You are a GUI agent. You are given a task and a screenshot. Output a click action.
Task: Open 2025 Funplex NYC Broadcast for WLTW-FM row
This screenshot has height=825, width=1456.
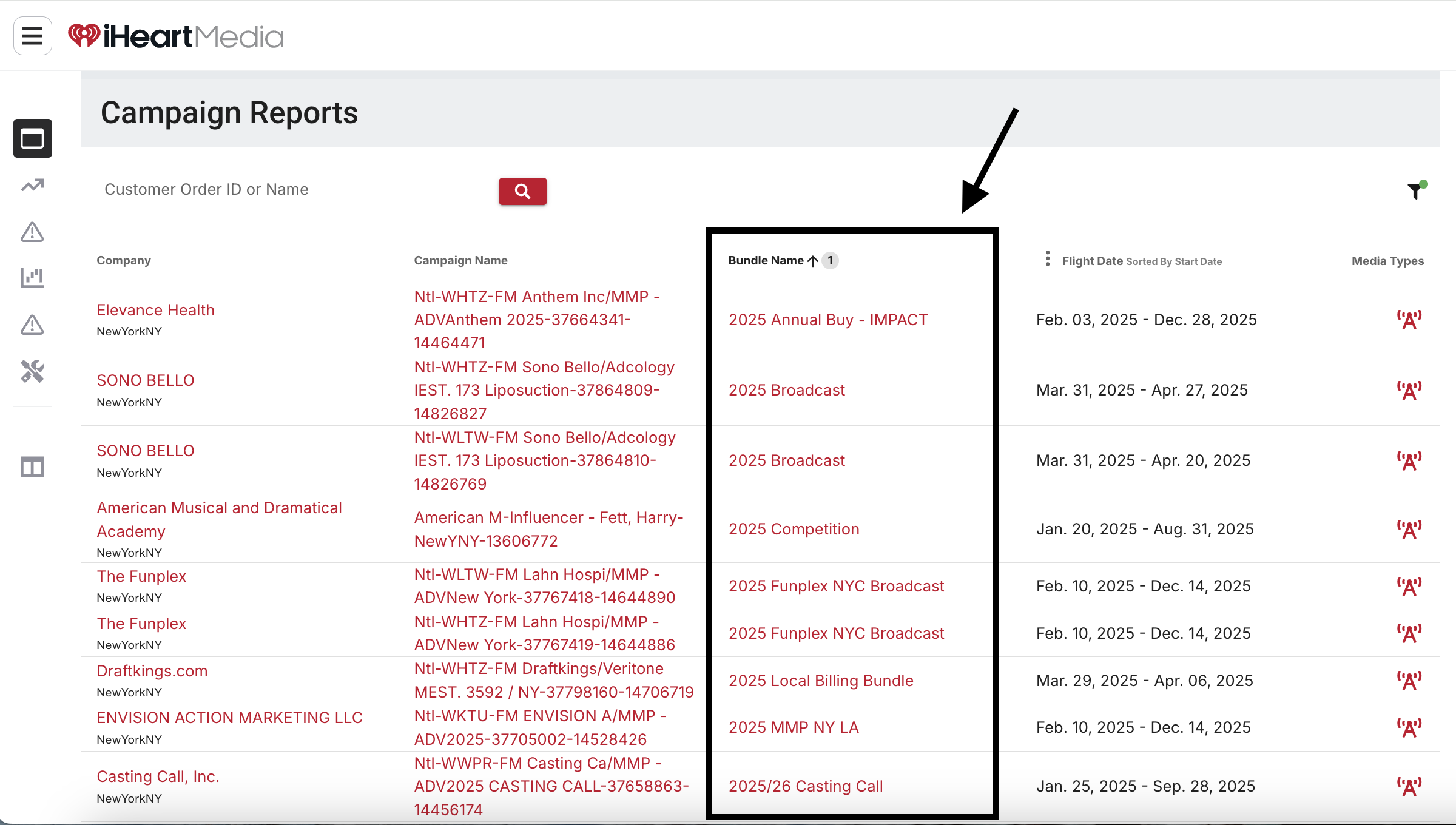coord(837,587)
